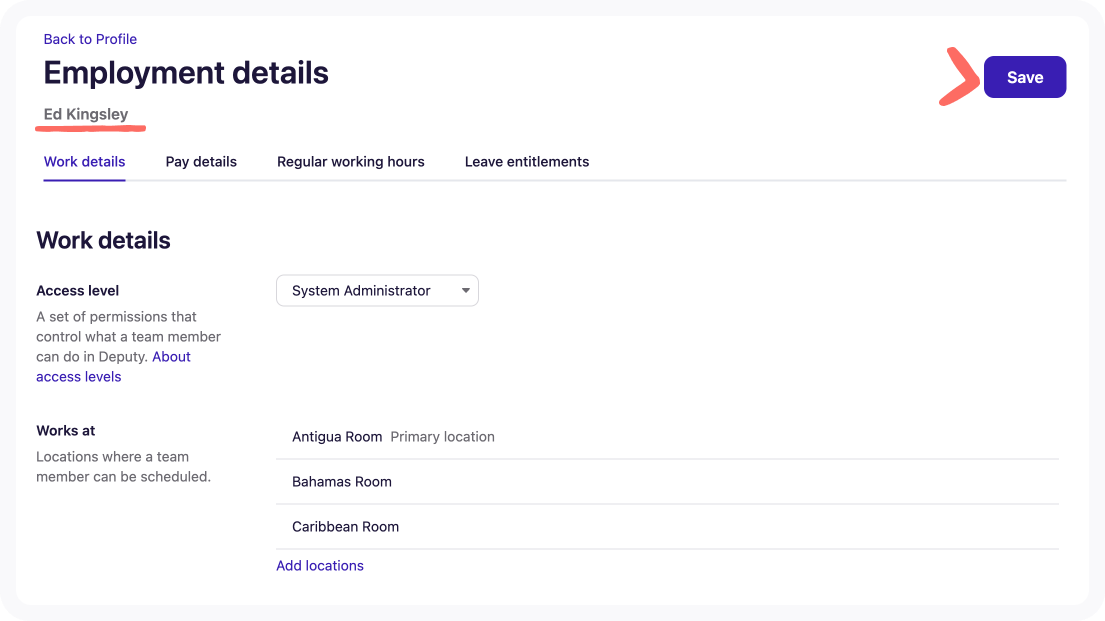Screen dimensions: 1105x621
Task: Click the Works at description text
Action: pos(123,467)
